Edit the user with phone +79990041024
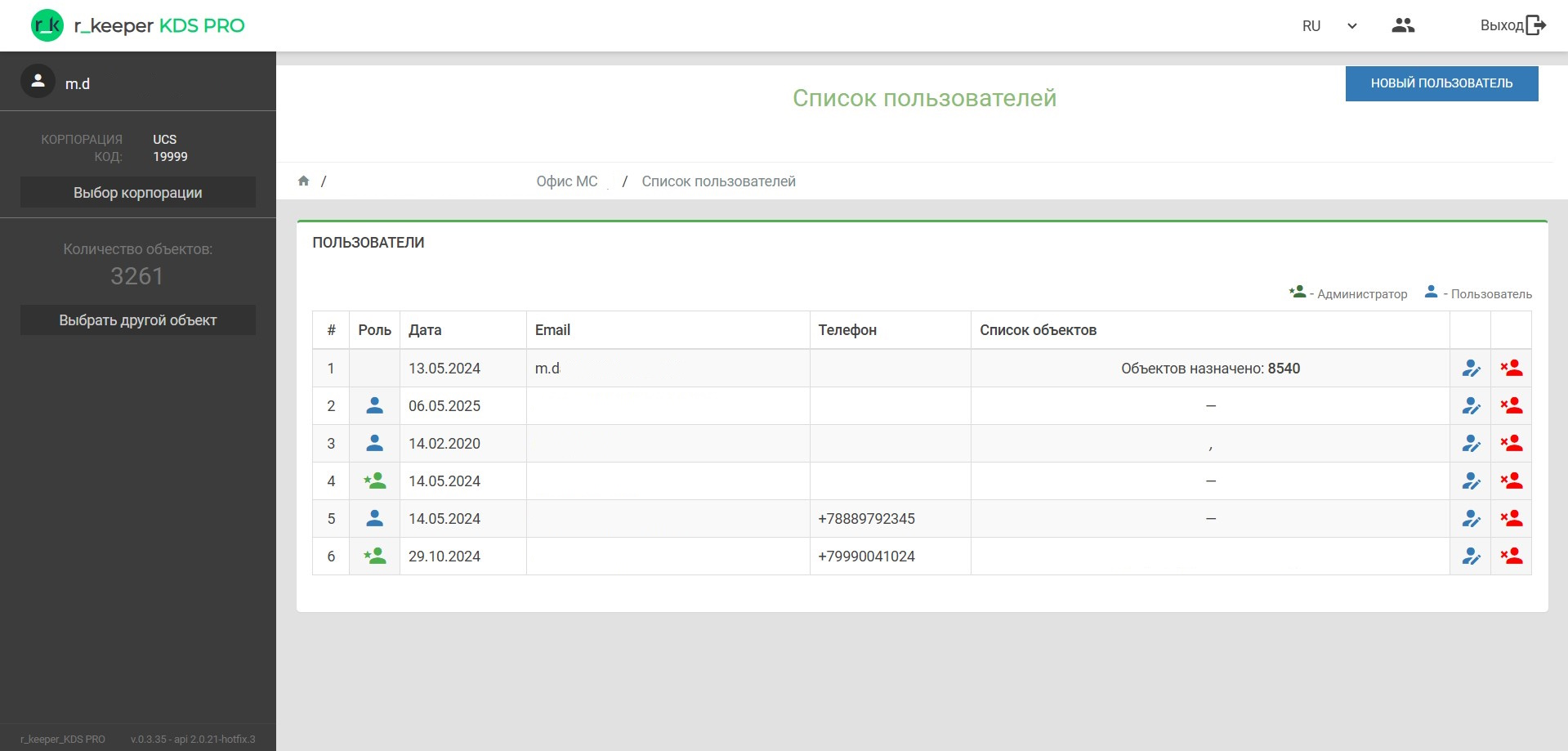The width and height of the screenshot is (1568, 751). (x=1471, y=557)
